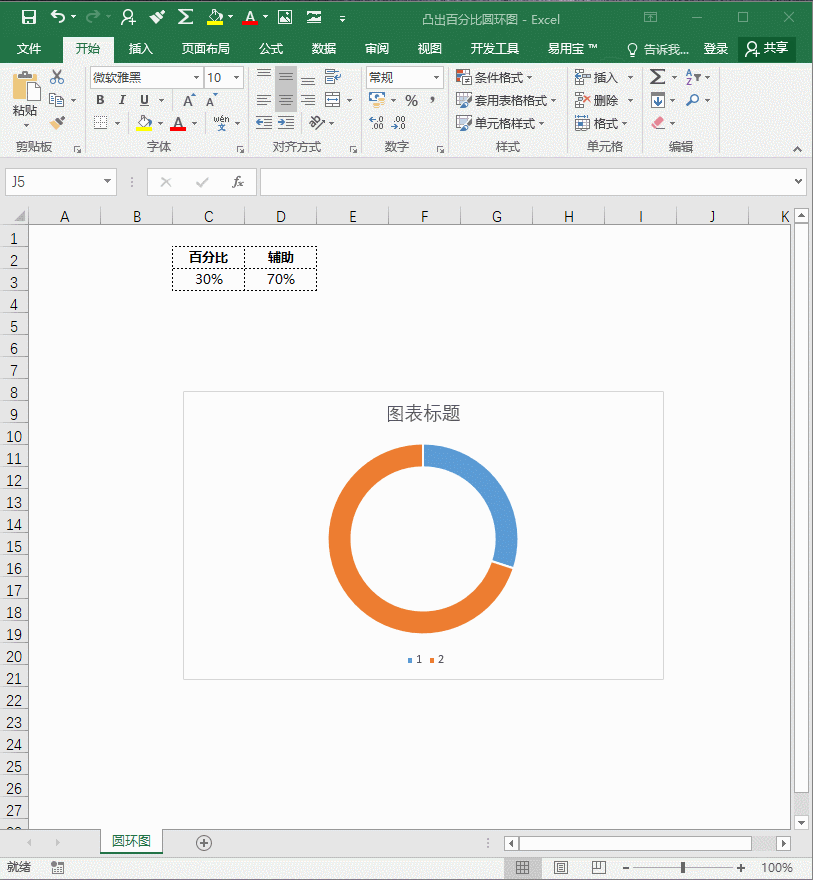
Task: Increase indent in alignment group
Action: (x=286, y=122)
